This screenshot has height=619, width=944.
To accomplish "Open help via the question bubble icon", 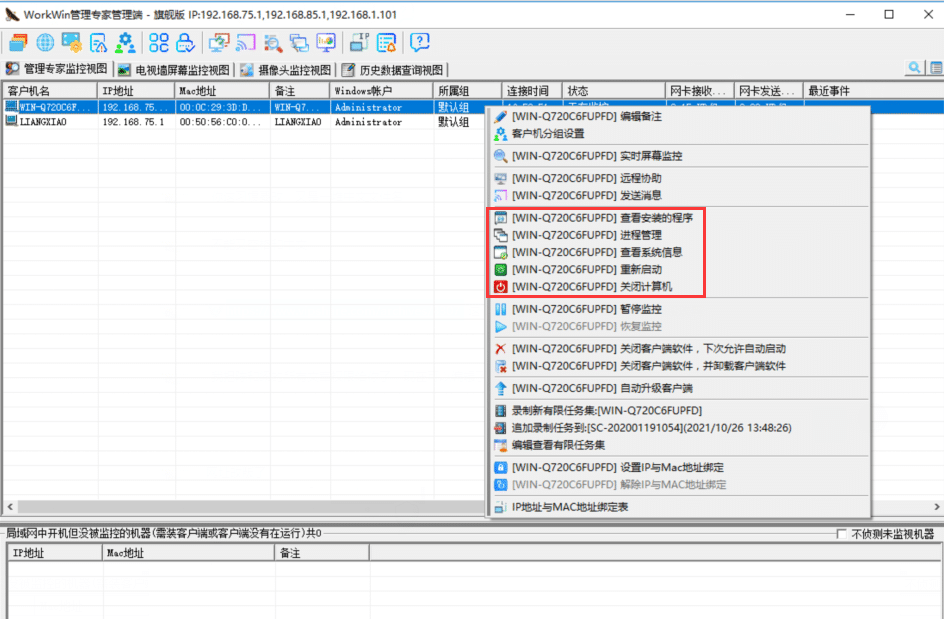I will pyautogui.click(x=420, y=42).
